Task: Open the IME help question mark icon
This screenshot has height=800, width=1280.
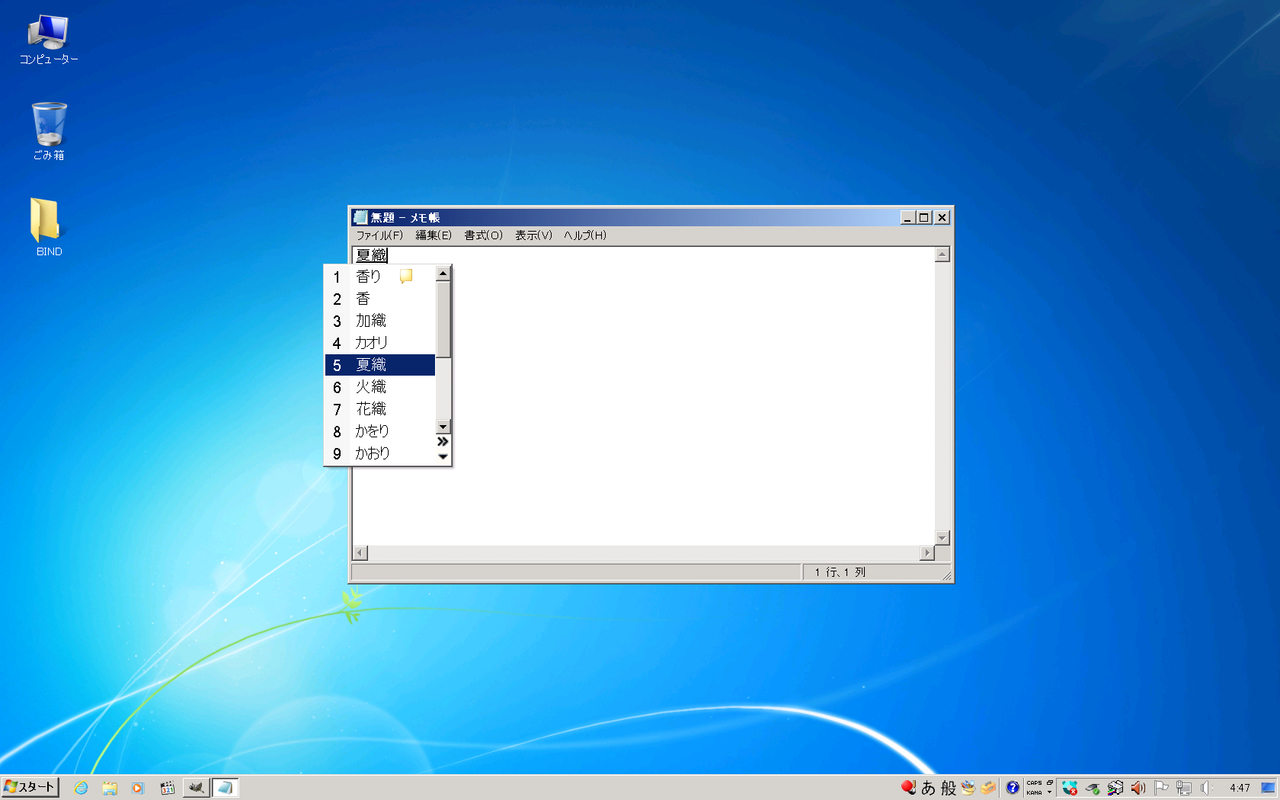Action: pyautogui.click(x=1013, y=788)
